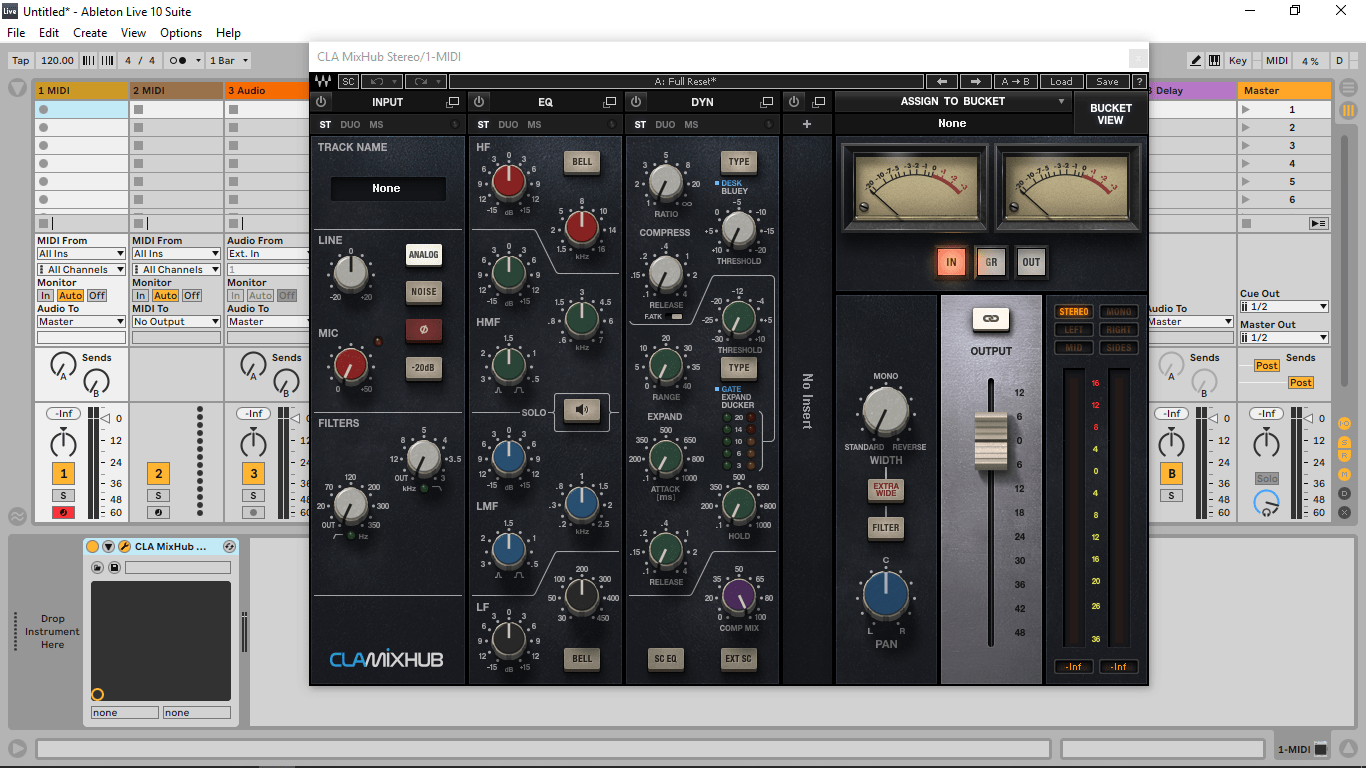Image resolution: width=1366 pixels, height=768 pixels.
Task: Save device preset floppy disk icon
Action: click(114, 567)
